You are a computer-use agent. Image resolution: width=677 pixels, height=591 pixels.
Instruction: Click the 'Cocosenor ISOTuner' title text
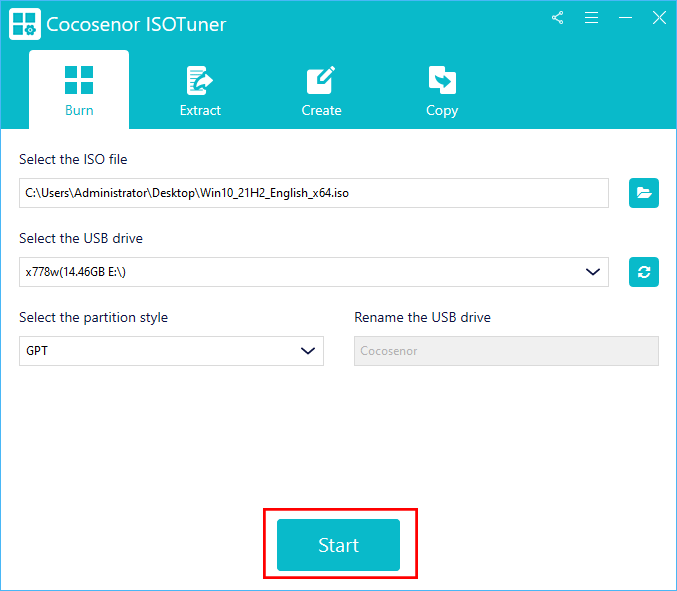pos(136,24)
